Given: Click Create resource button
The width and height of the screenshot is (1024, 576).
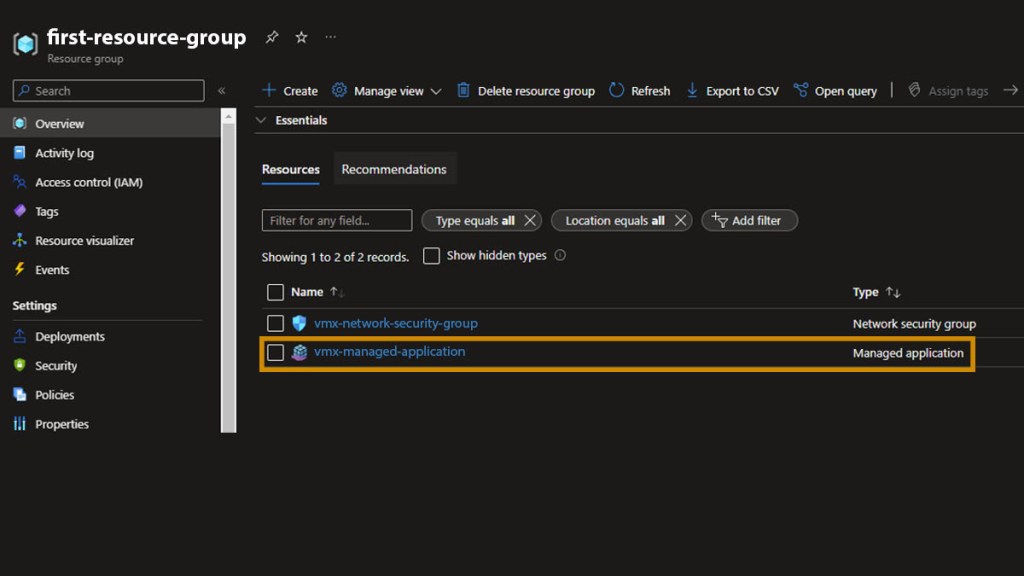Looking at the screenshot, I should click(x=290, y=91).
